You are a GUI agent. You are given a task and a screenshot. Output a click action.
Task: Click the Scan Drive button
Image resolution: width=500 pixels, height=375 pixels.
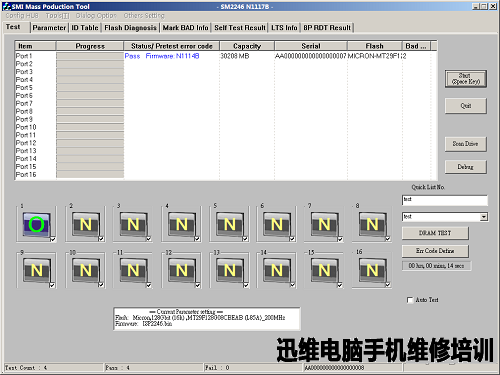tap(466, 144)
